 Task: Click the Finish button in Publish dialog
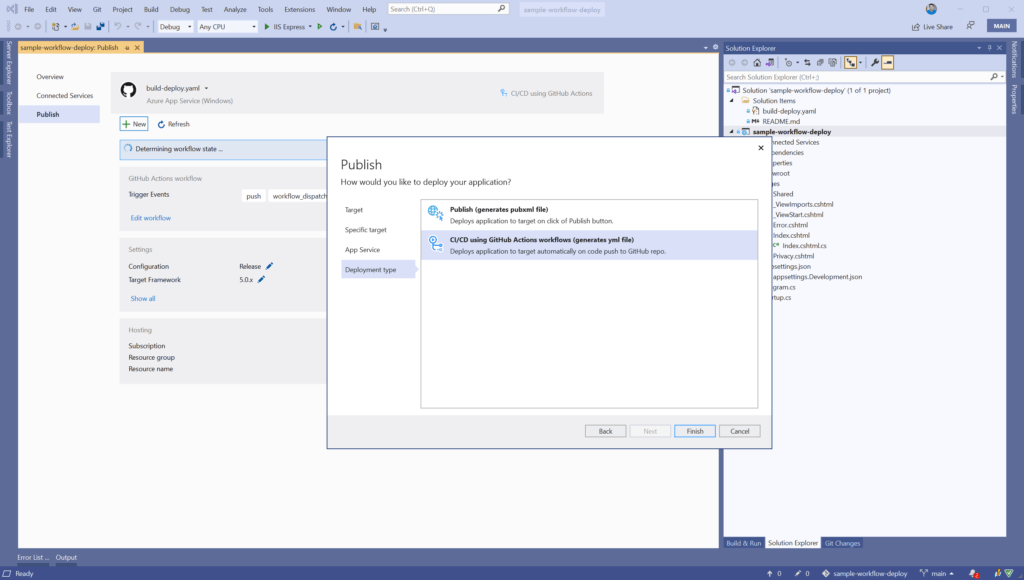695,430
